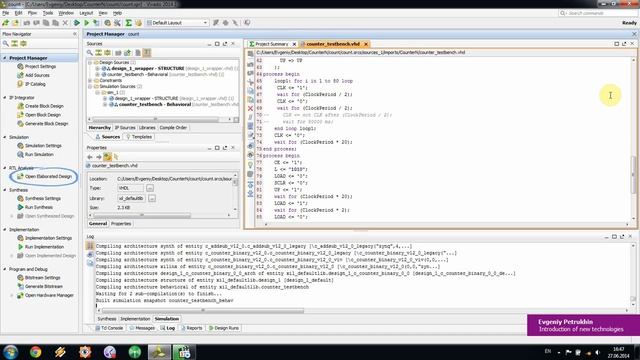The width and height of the screenshot is (640, 360).
Task: Click Generate Block Design
Action: [x=47, y=124]
